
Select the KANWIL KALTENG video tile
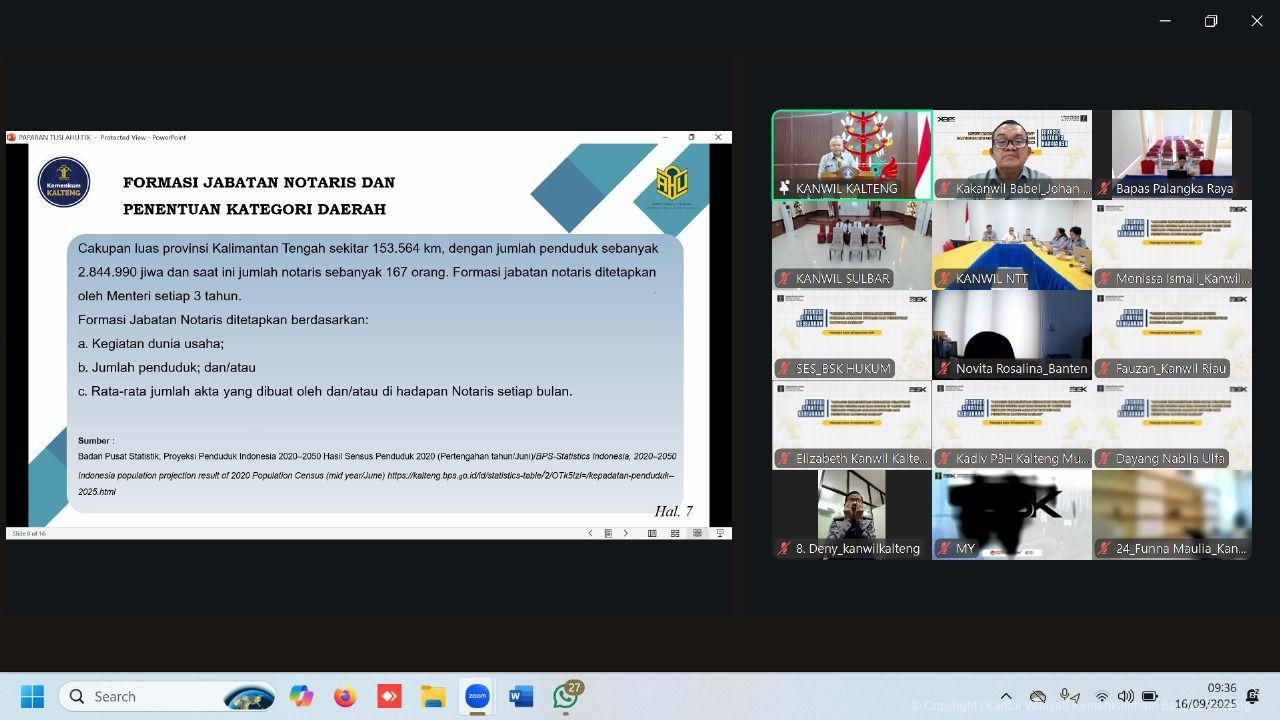[x=852, y=155]
